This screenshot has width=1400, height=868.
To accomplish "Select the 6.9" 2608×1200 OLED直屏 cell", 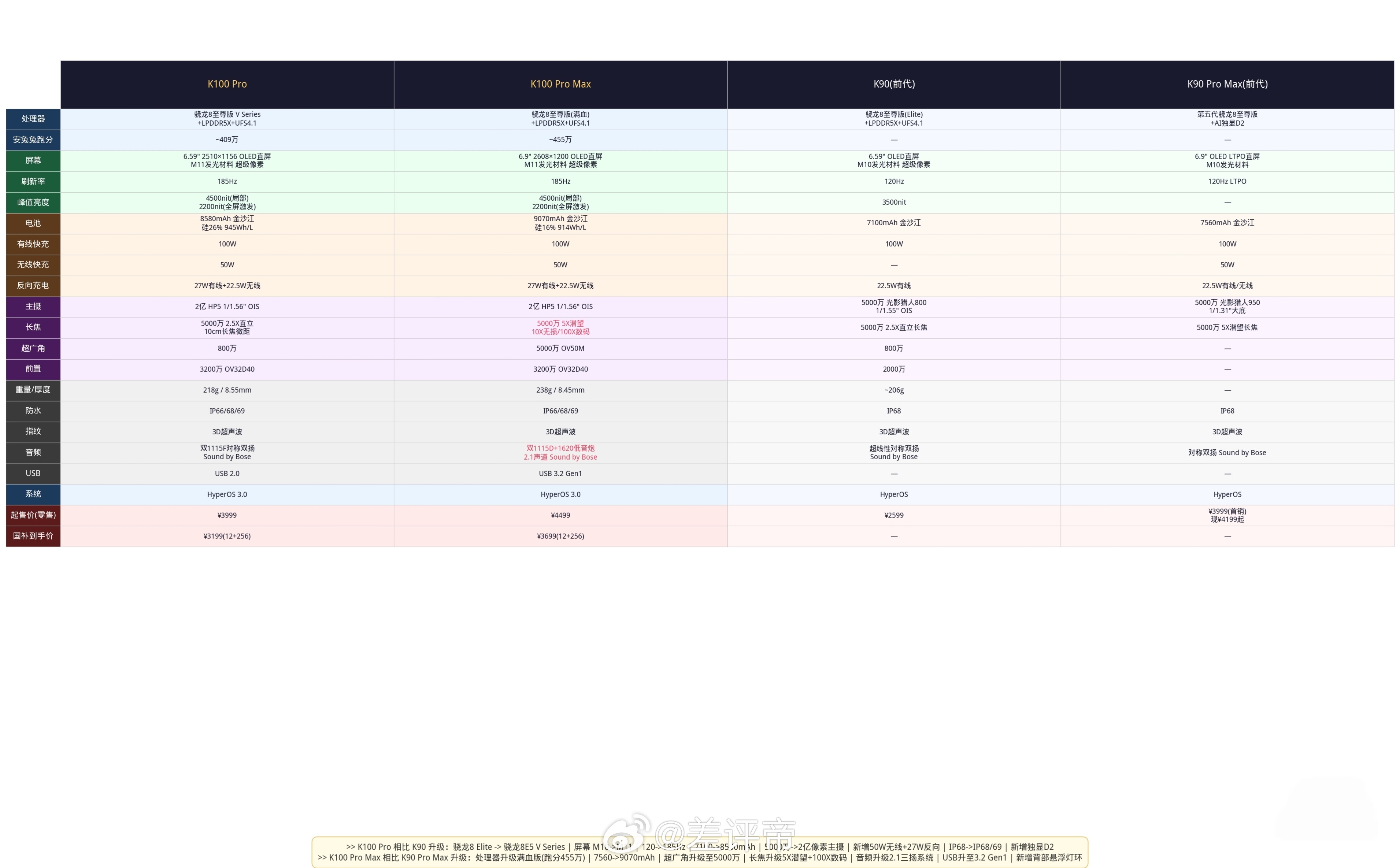I will click(560, 161).
